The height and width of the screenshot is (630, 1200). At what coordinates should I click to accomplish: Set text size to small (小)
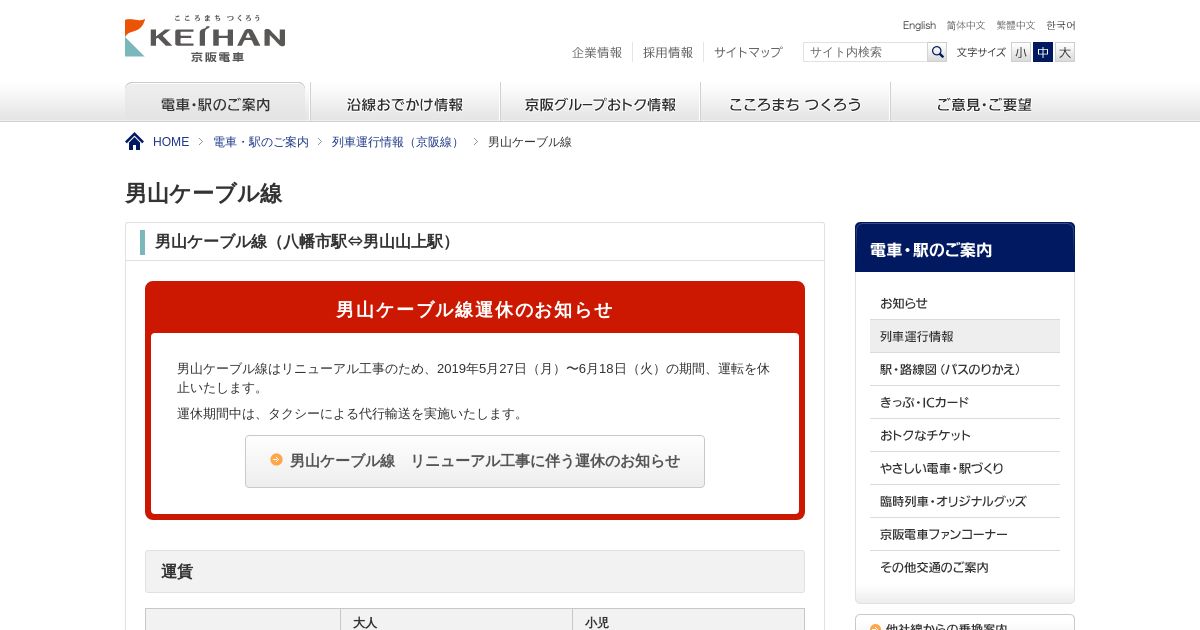pyautogui.click(x=1020, y=52)
